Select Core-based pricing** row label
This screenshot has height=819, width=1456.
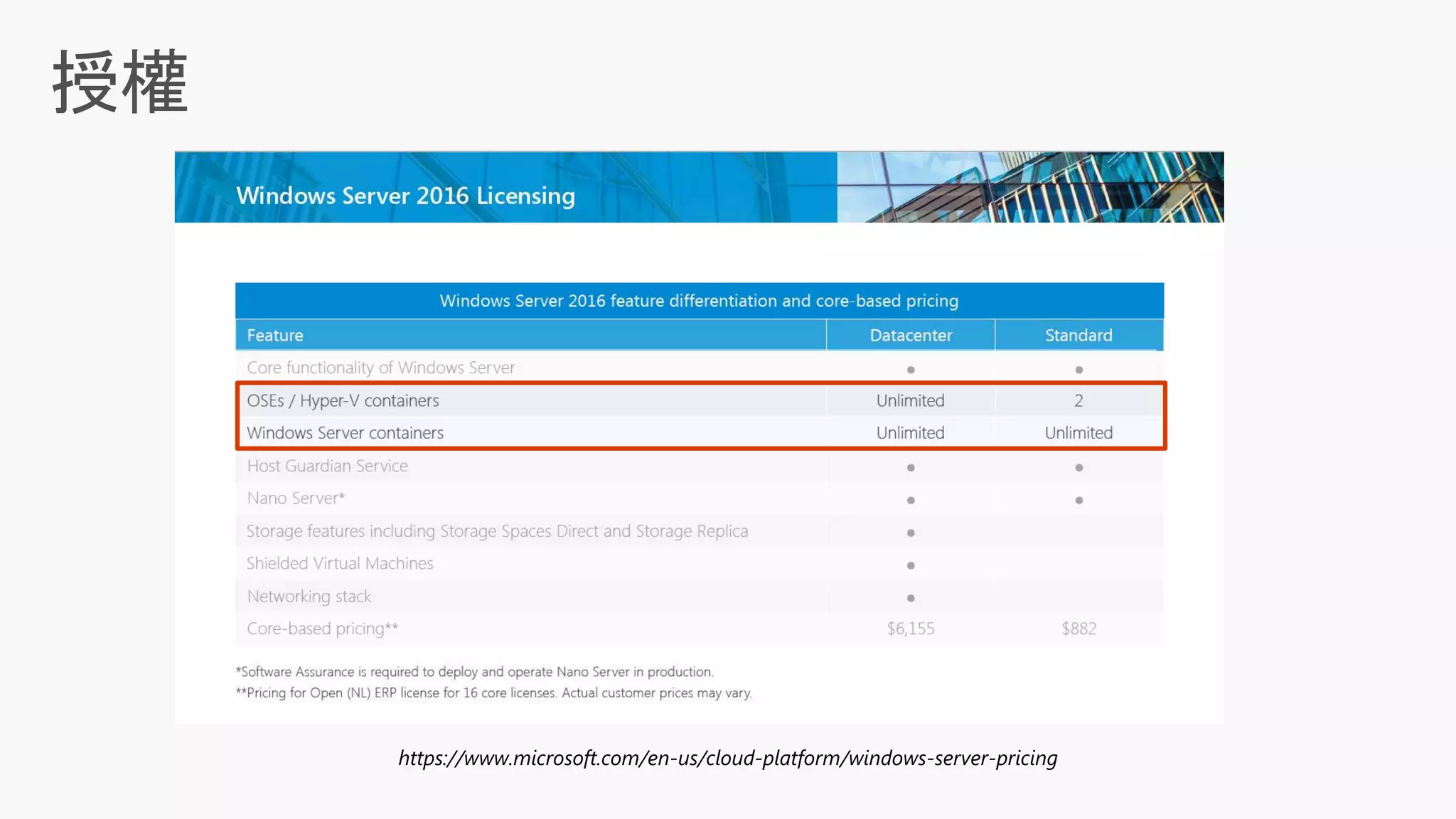click(x=322, y=628)
